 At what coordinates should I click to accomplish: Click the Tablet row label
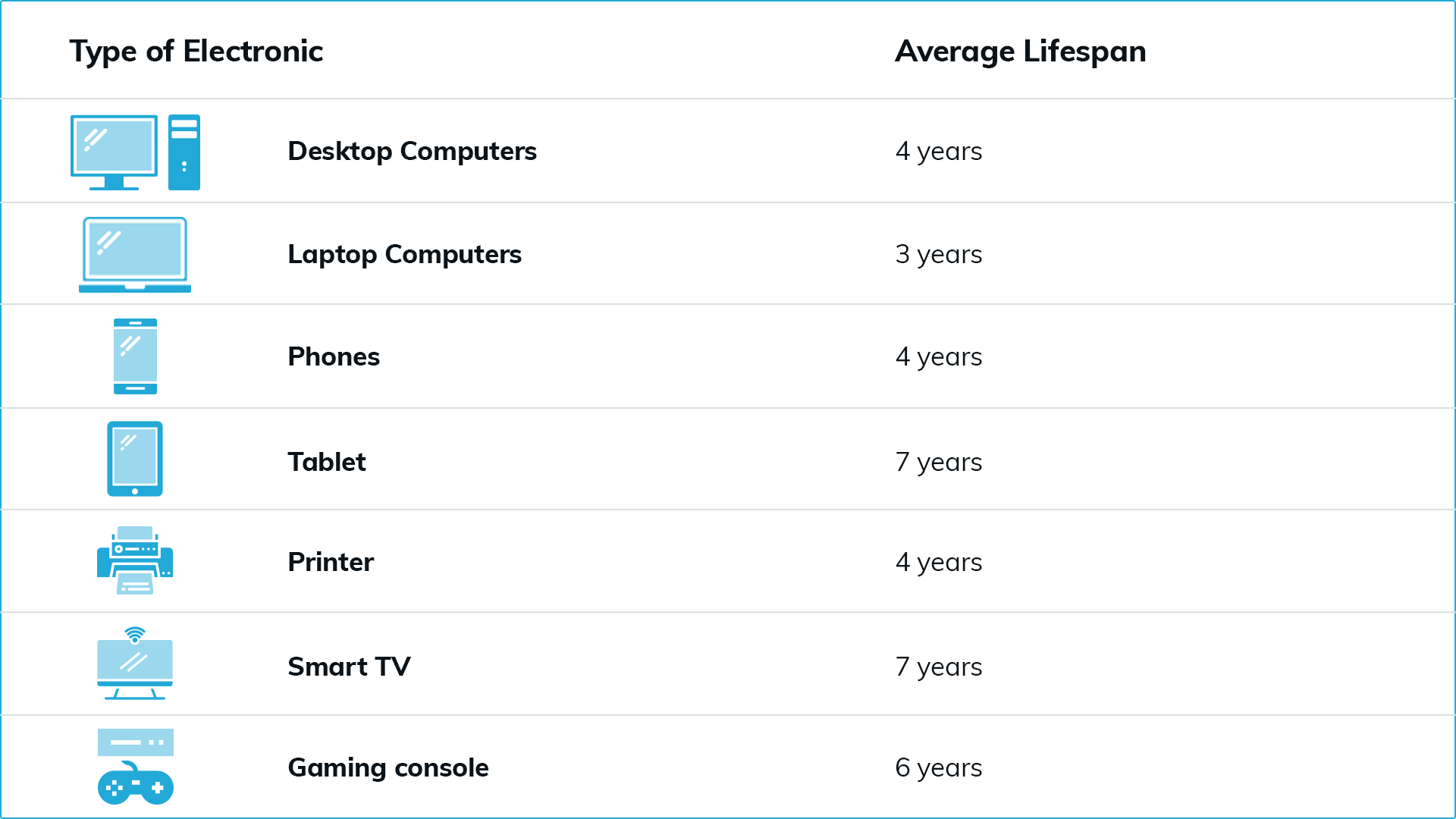327,462
